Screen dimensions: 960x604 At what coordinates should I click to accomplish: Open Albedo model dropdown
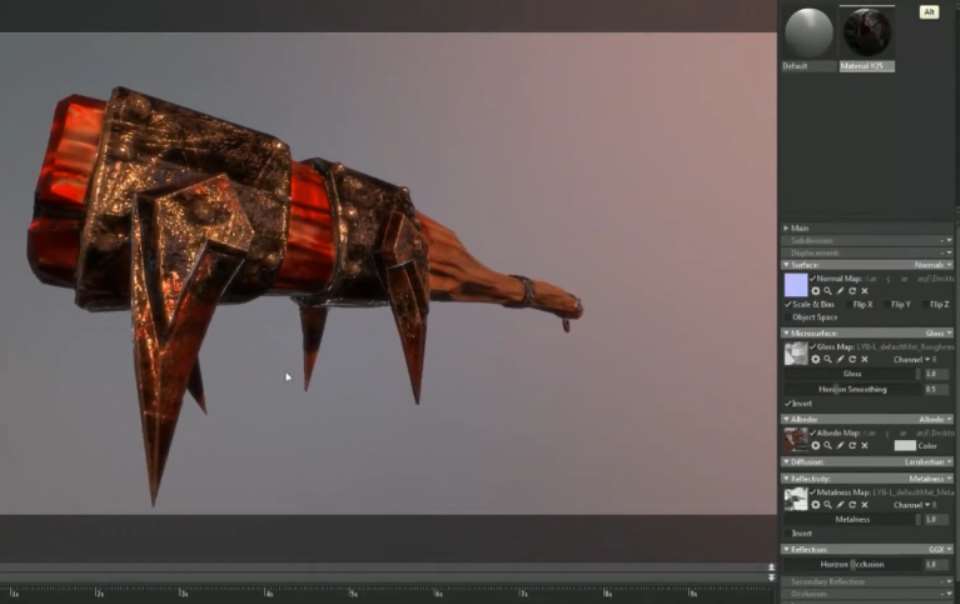pyautogui.click(x=935, y=420)
